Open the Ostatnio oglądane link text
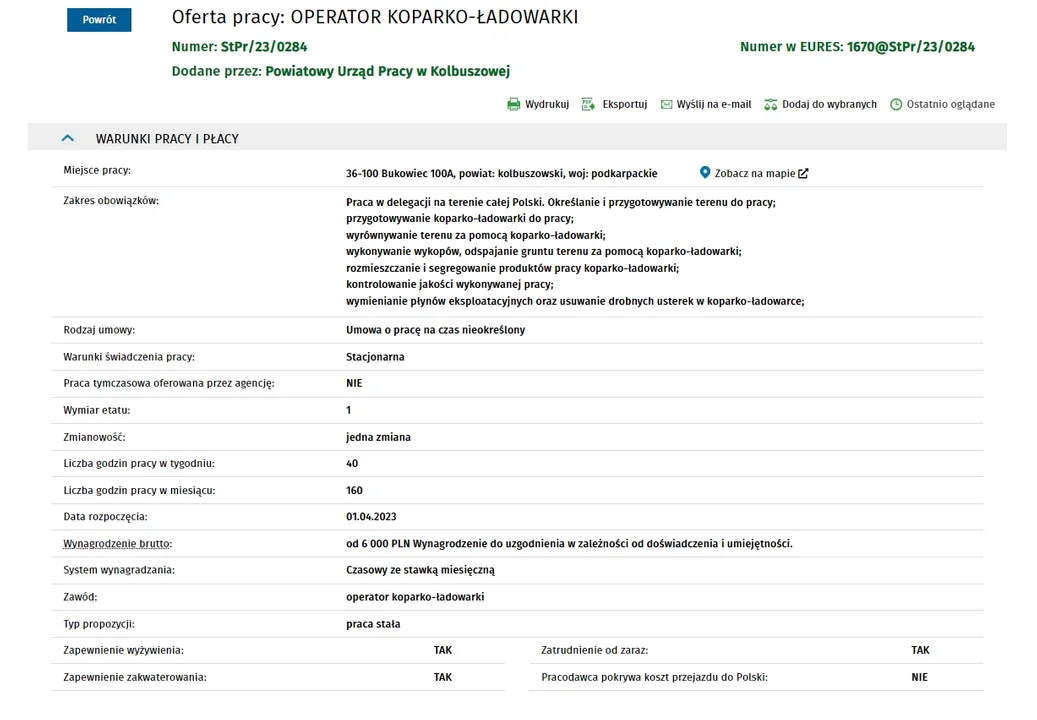This screenshot has height=720, width=1037. (950, 104)
